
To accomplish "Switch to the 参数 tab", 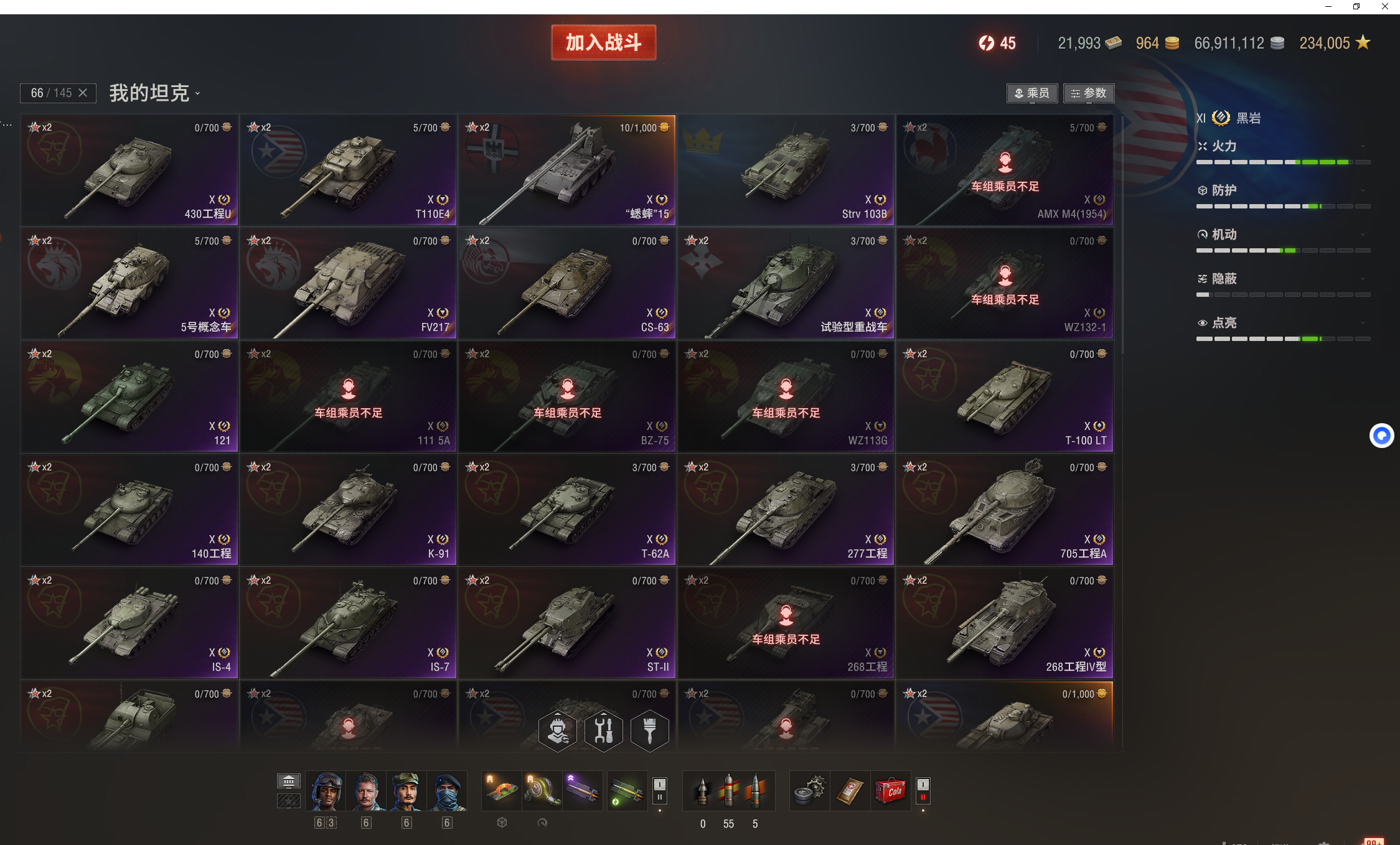I will pos(1089,93).
